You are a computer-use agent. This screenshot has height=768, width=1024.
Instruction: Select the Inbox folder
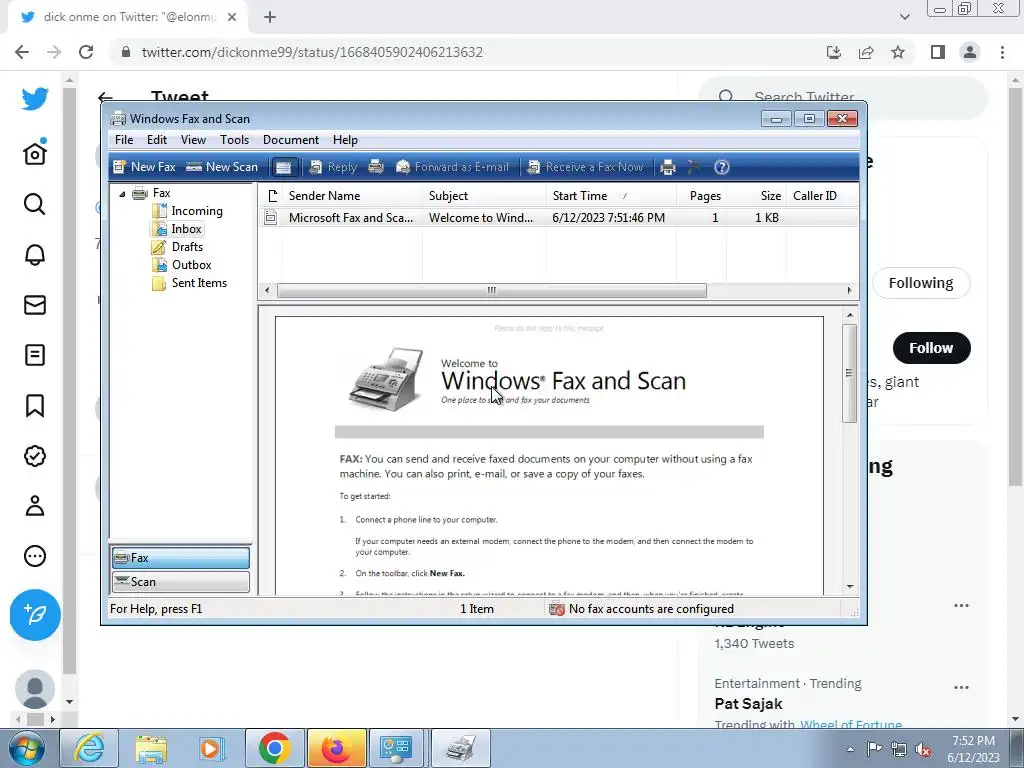pyautogui.click(x=186, y=229)
